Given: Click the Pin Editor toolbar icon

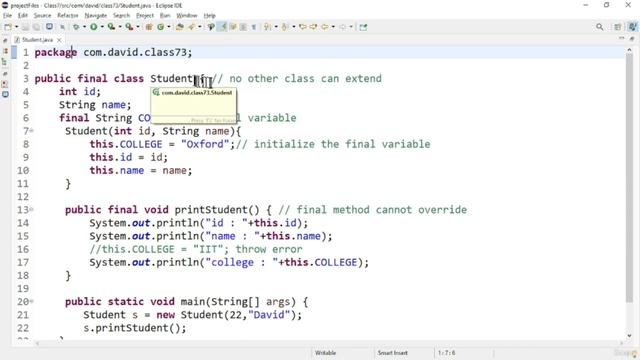Looking at the screenshot, I should coord(363,27).
